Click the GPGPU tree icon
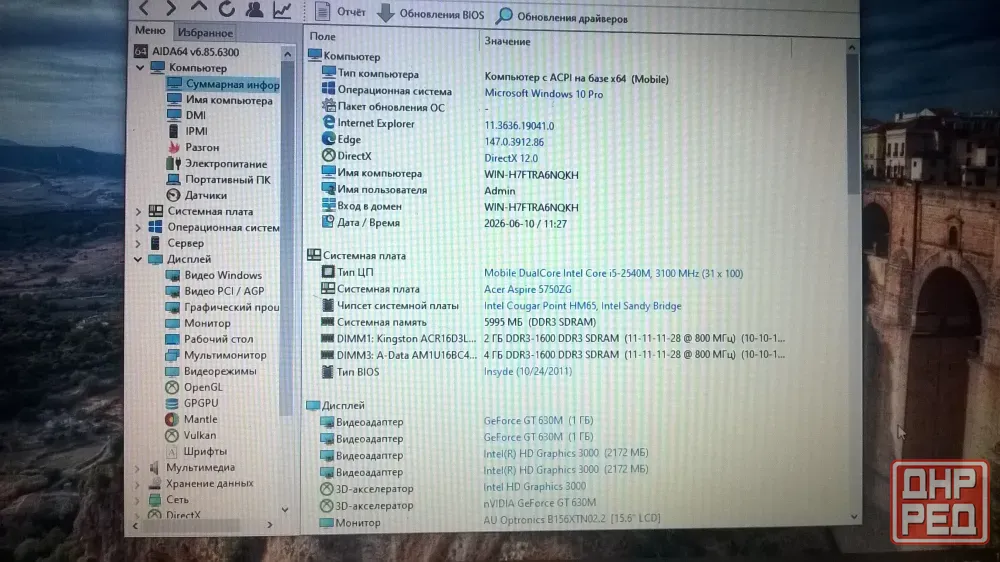The width and height of the screenshot is (1000, 562). tap(172, 403)
